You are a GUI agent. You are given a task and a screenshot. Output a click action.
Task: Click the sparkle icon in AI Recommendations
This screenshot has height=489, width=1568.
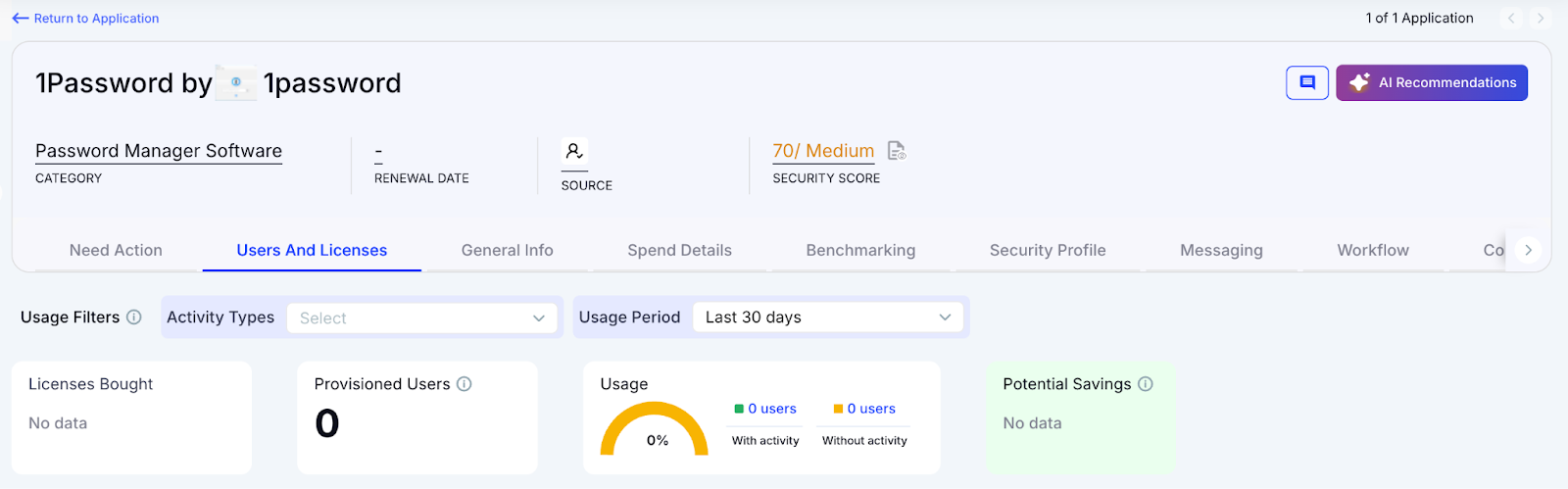[1359, 83]
